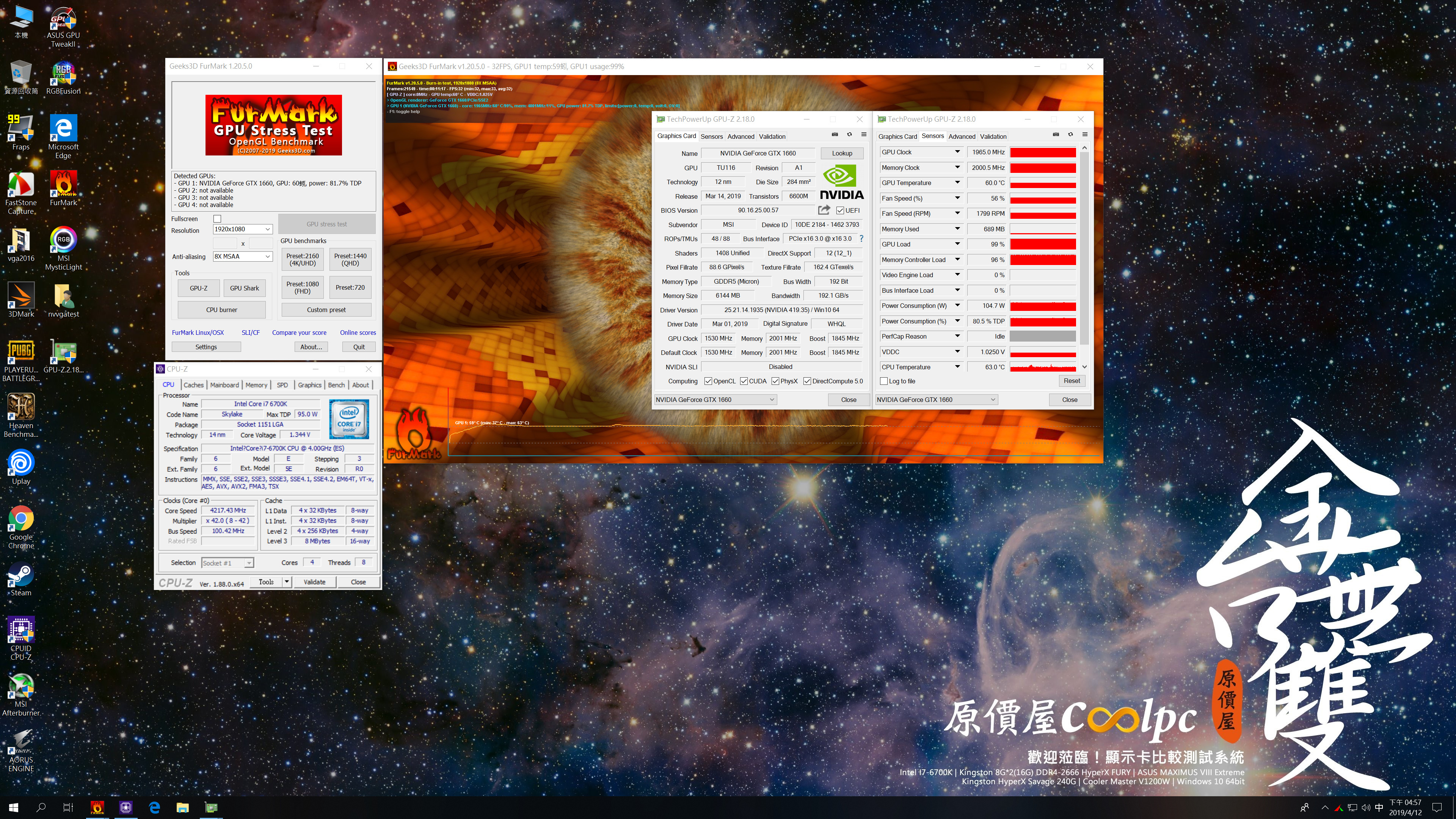Toggle CUDA computing checkbox
This screenshot has height=819, width=1456.
click(x=743, y=381)
